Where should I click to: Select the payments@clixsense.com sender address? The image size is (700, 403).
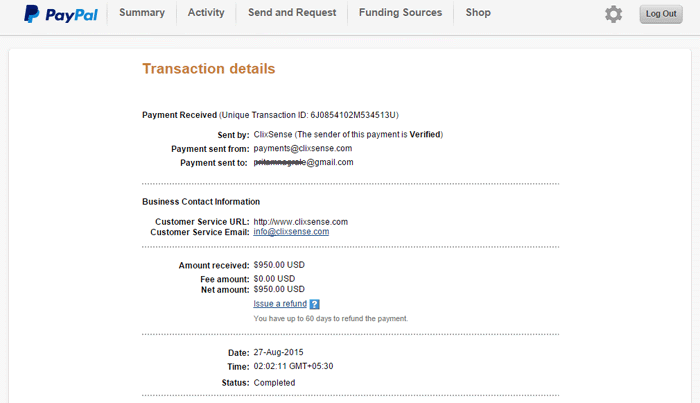303,148
